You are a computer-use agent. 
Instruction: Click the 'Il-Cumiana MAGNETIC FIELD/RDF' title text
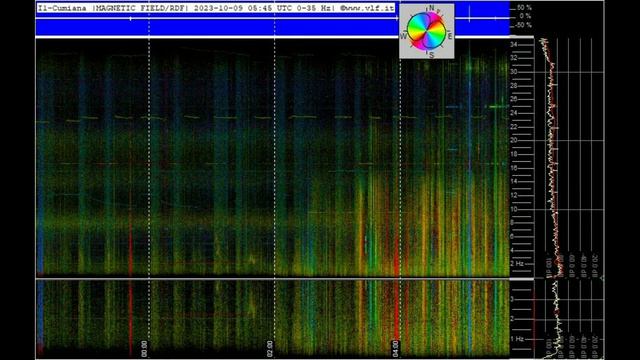click(114, 8)
